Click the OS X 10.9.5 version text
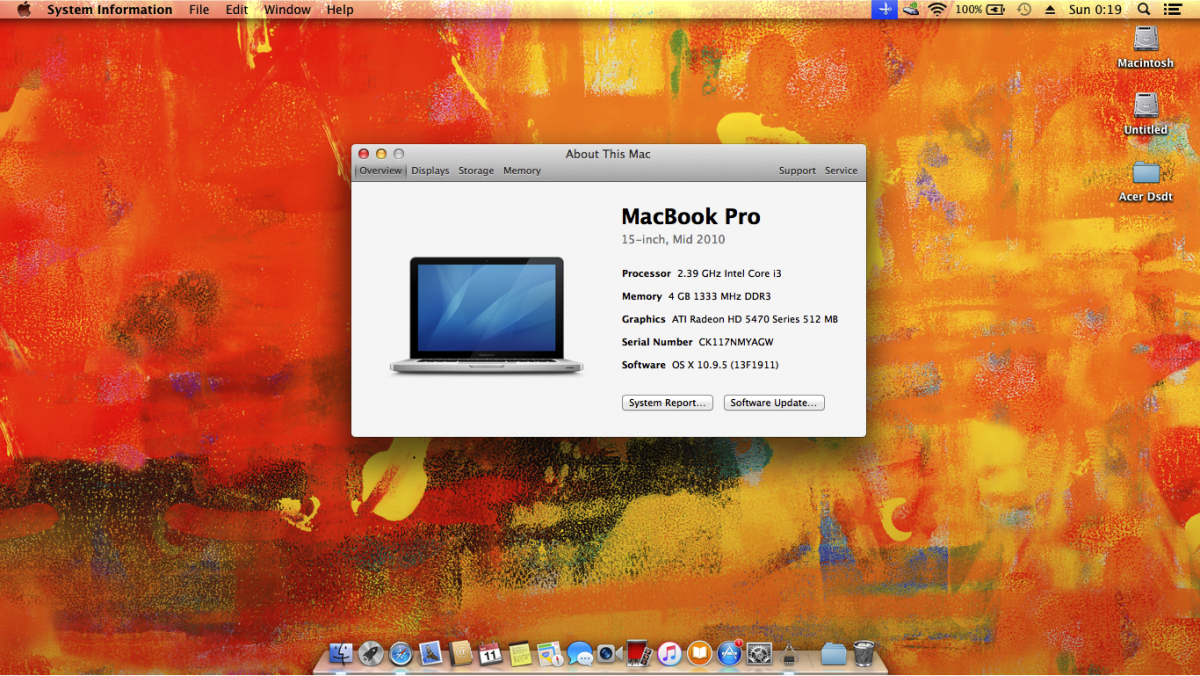 pyautogui.click(x=725, y=365)
